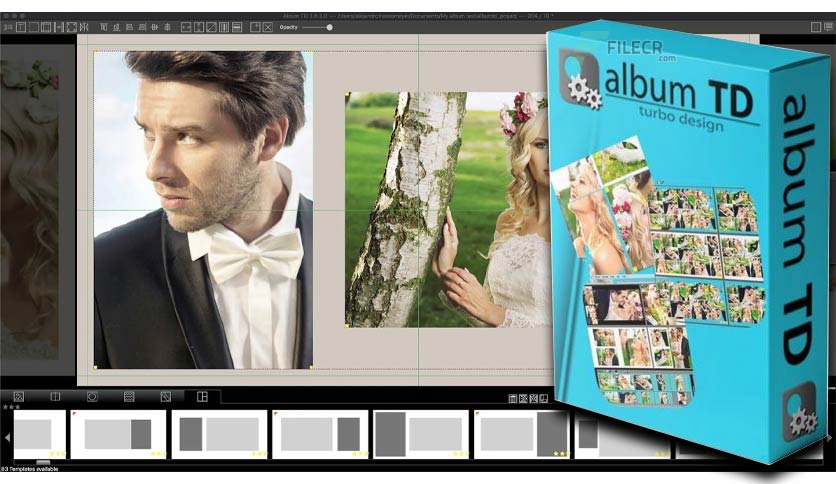Choose template with adjoining light and dark frames
836x484 pixels.
(118, 434)
